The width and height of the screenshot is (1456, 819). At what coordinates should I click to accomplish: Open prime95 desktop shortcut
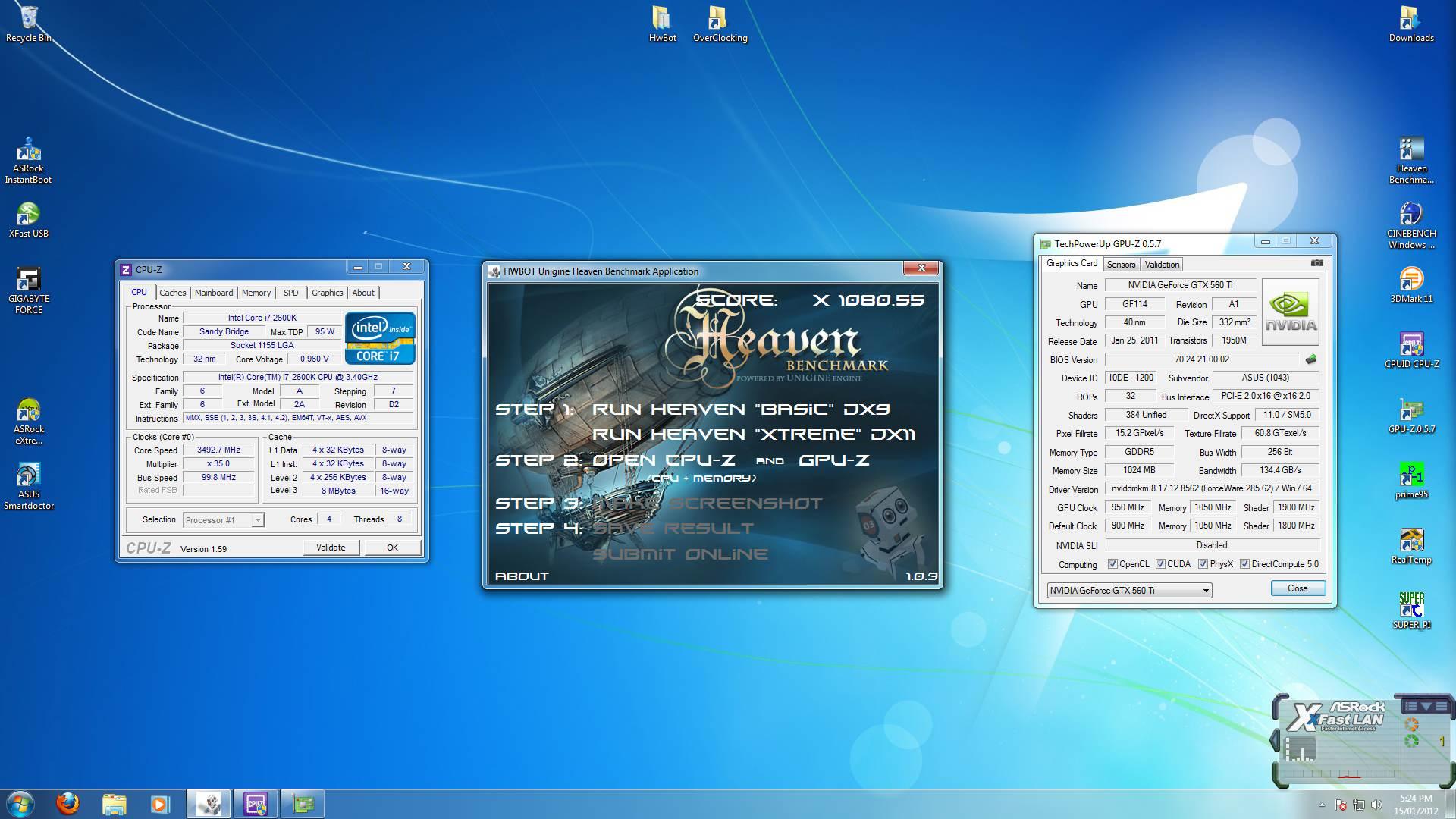click(x=1411, y=481)
